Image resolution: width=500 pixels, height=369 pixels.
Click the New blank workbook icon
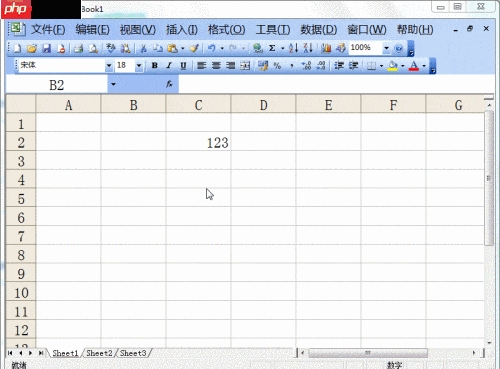tap(17, 49)
